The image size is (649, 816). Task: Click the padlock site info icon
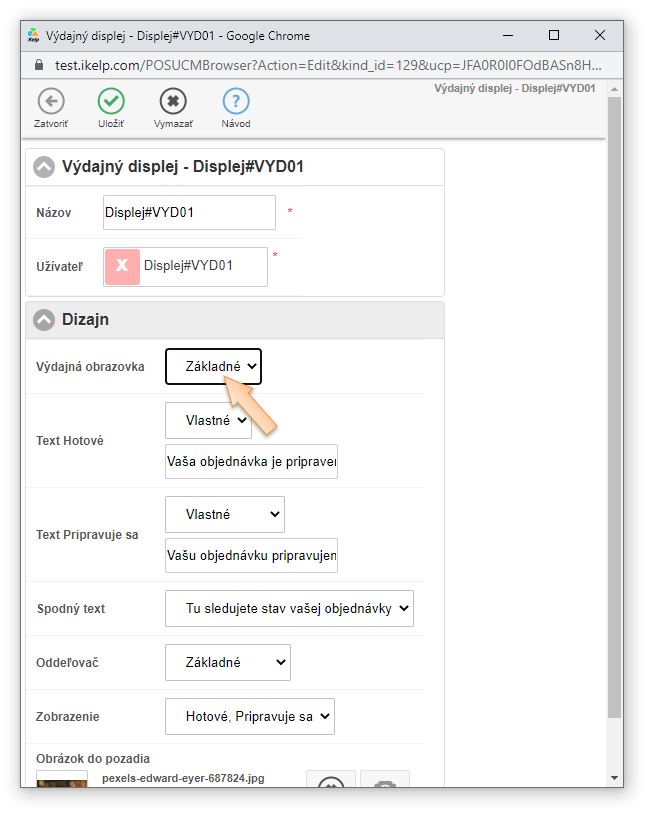pos(38,64)
